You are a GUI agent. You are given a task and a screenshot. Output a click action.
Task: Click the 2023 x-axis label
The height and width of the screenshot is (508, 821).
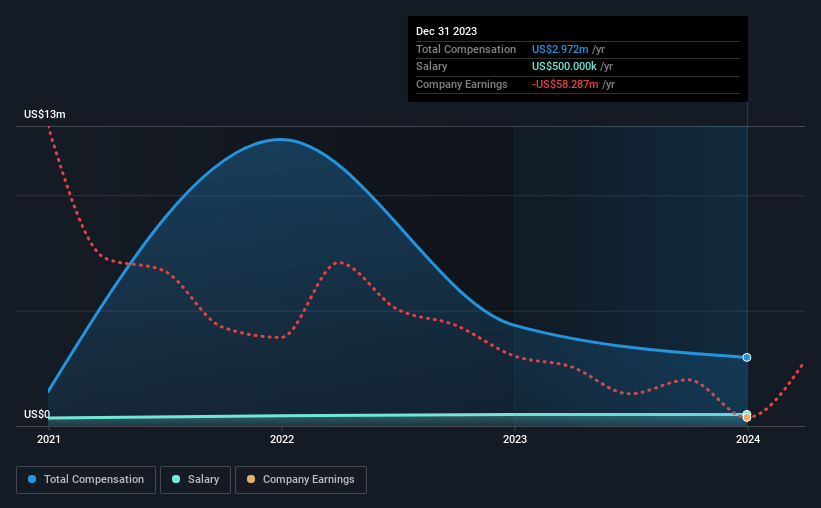pyautogui.click(x=515, y=439)
